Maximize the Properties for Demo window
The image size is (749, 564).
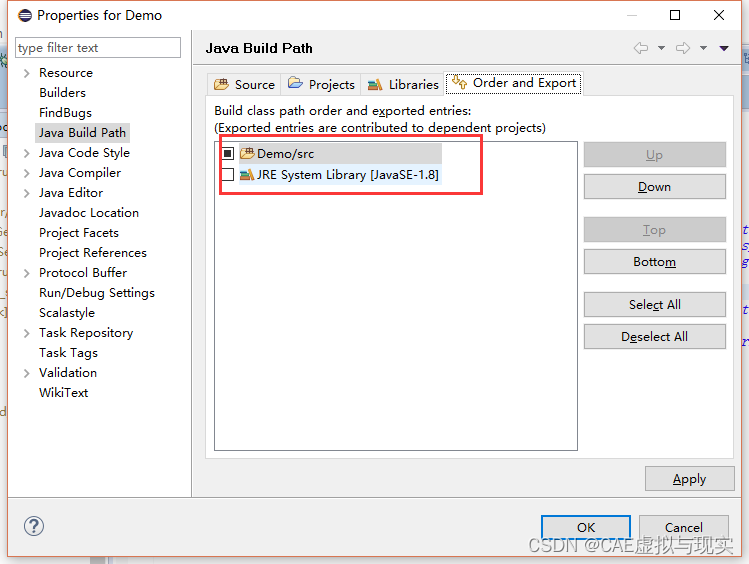(x=675, y=15)
